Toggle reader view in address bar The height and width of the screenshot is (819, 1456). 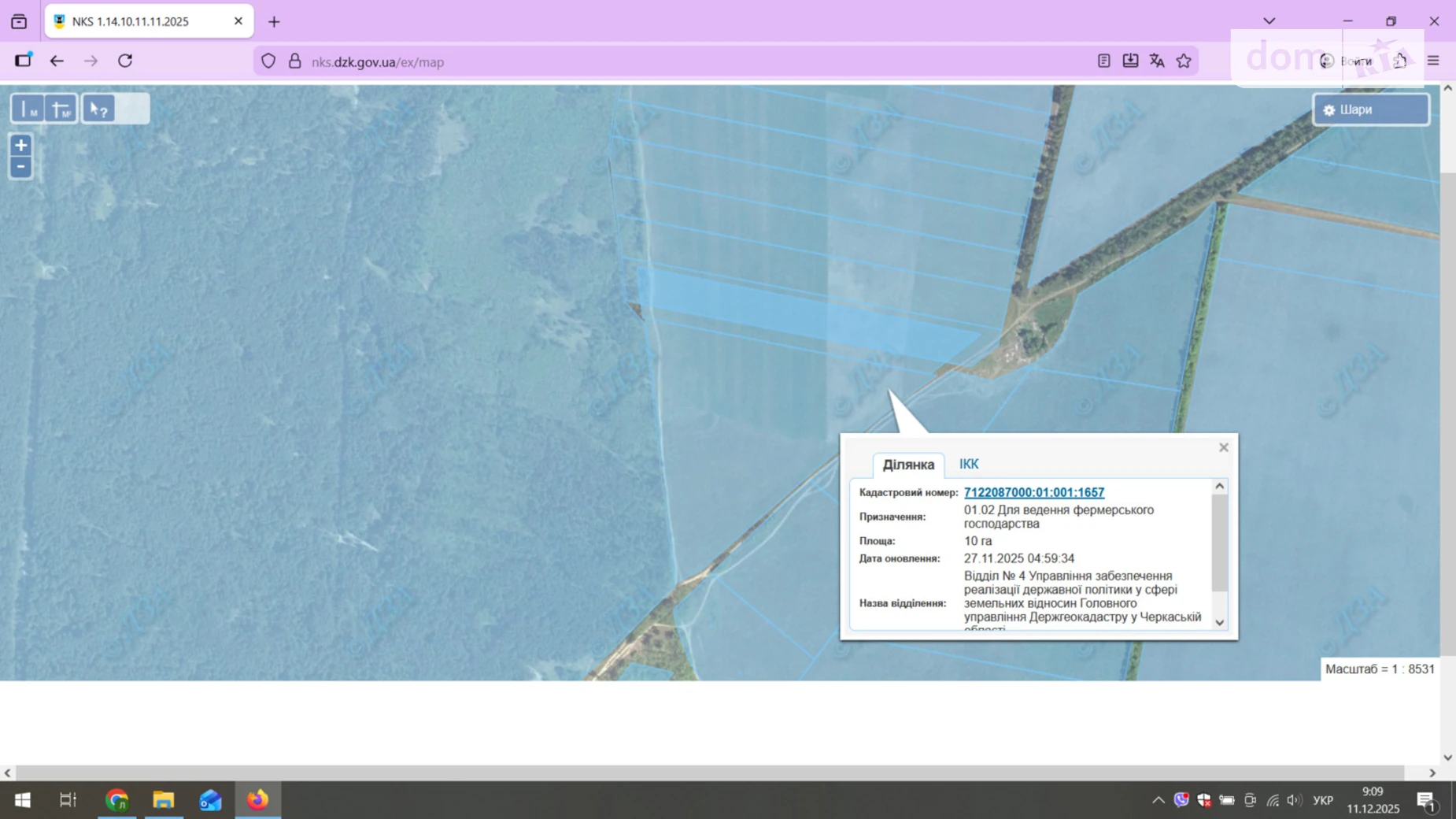click(1103, 61)
